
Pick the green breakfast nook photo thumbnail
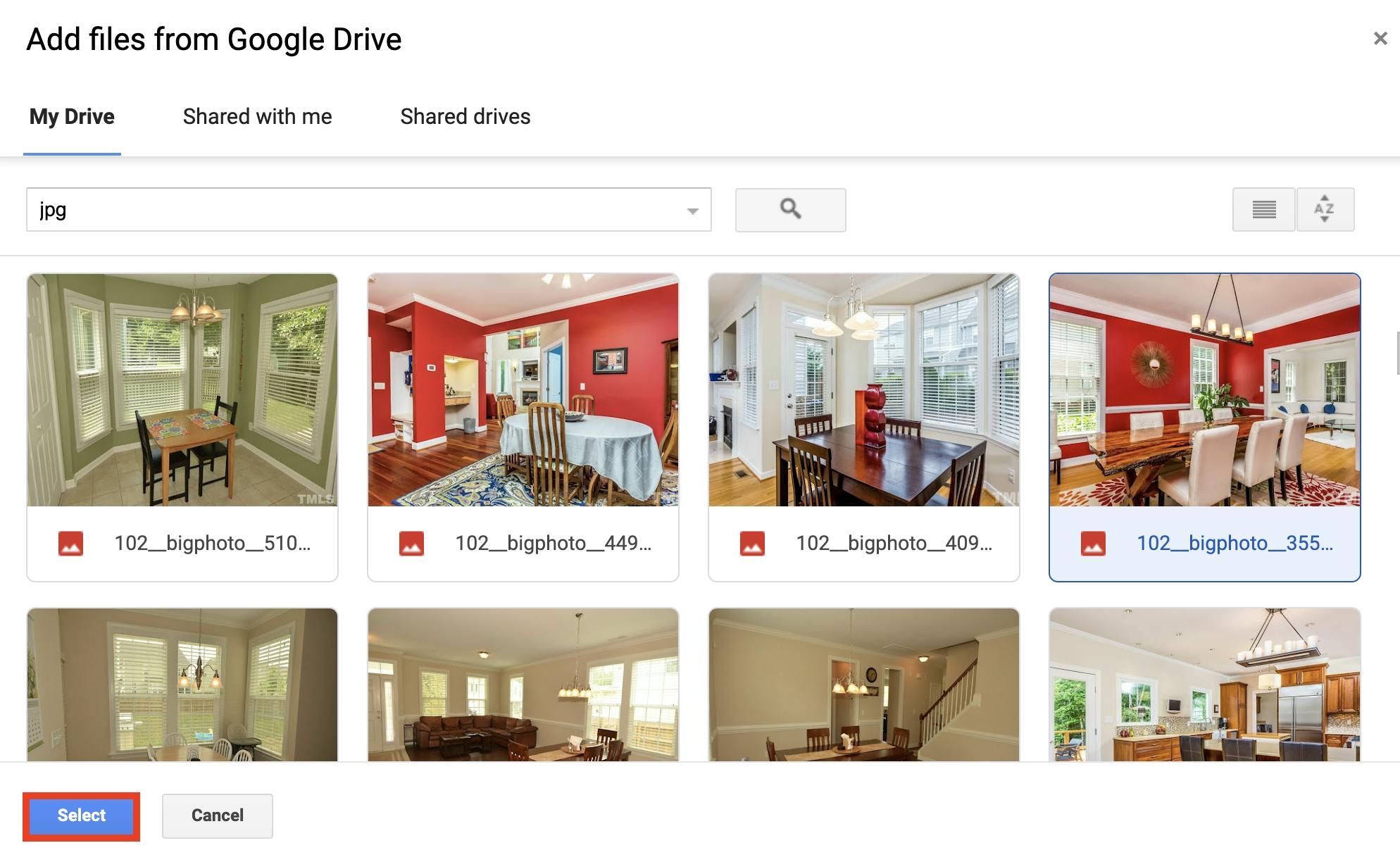182,390
